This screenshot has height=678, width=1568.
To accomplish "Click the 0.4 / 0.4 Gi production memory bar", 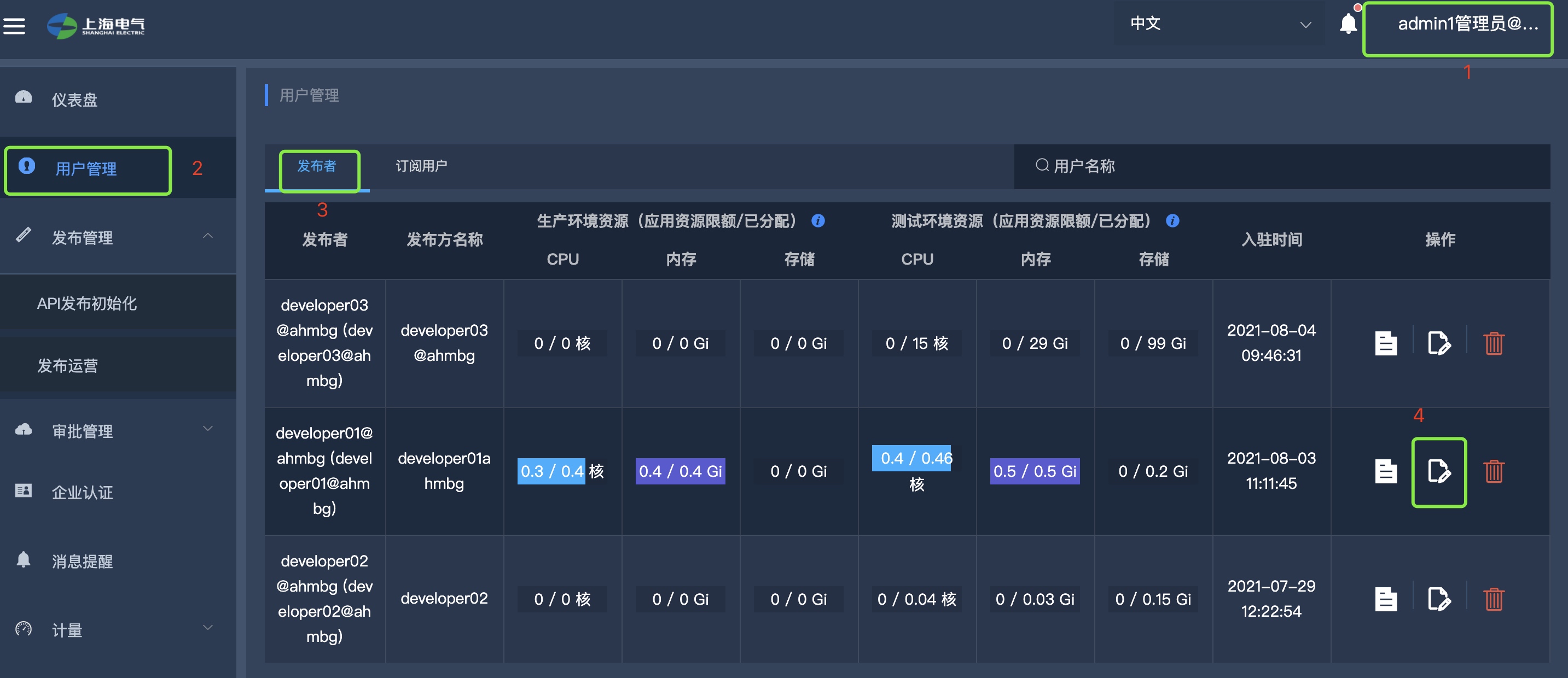I will (680, 471).
